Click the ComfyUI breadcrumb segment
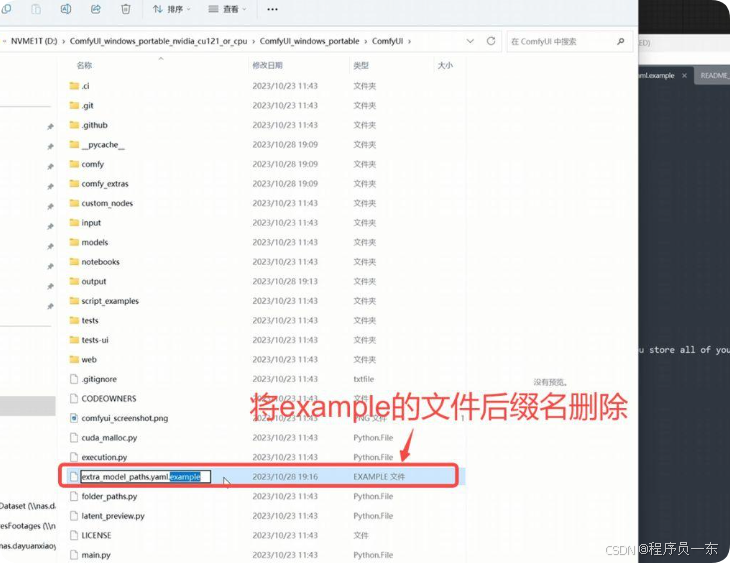730x563 pixels. [387, 41]
